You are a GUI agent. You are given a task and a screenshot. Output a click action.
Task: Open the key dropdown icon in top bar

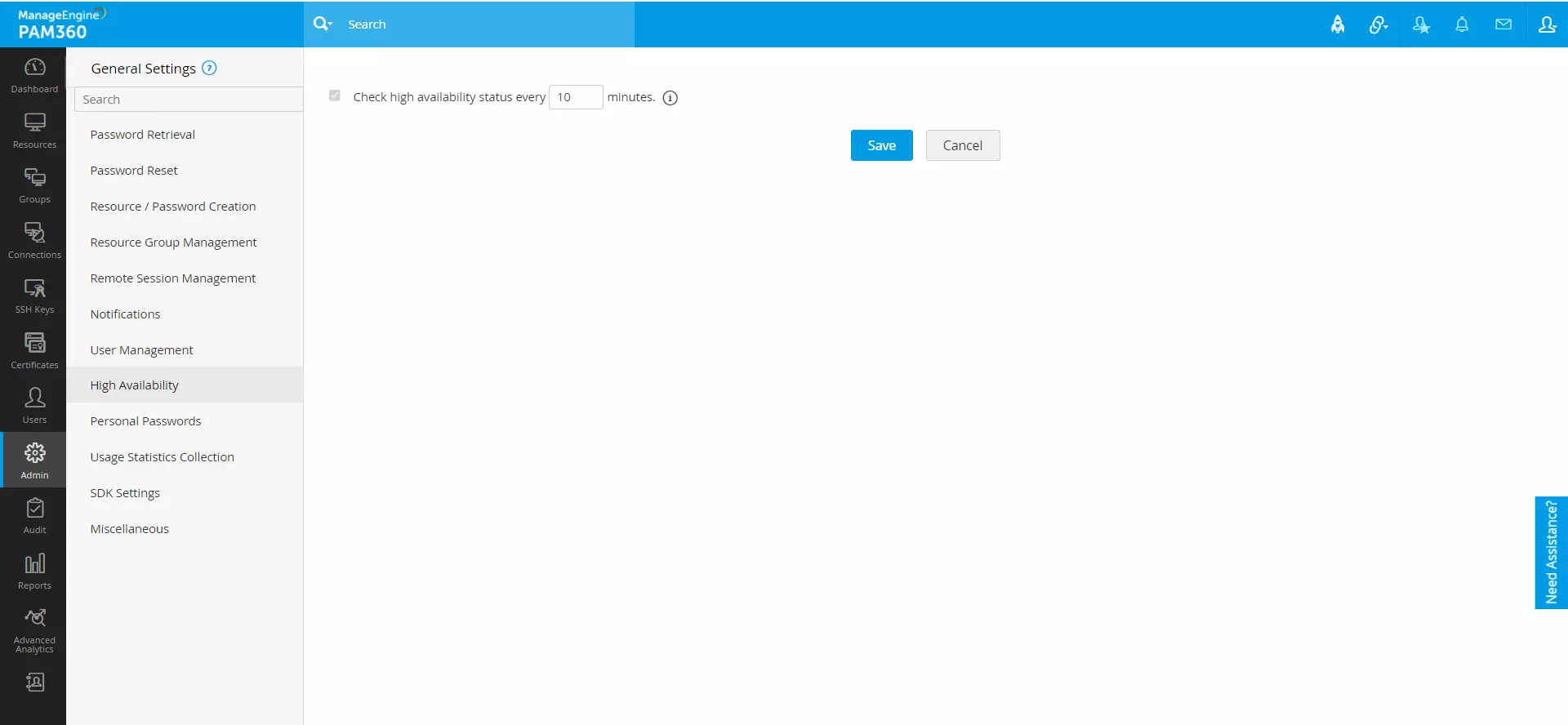1379,24
